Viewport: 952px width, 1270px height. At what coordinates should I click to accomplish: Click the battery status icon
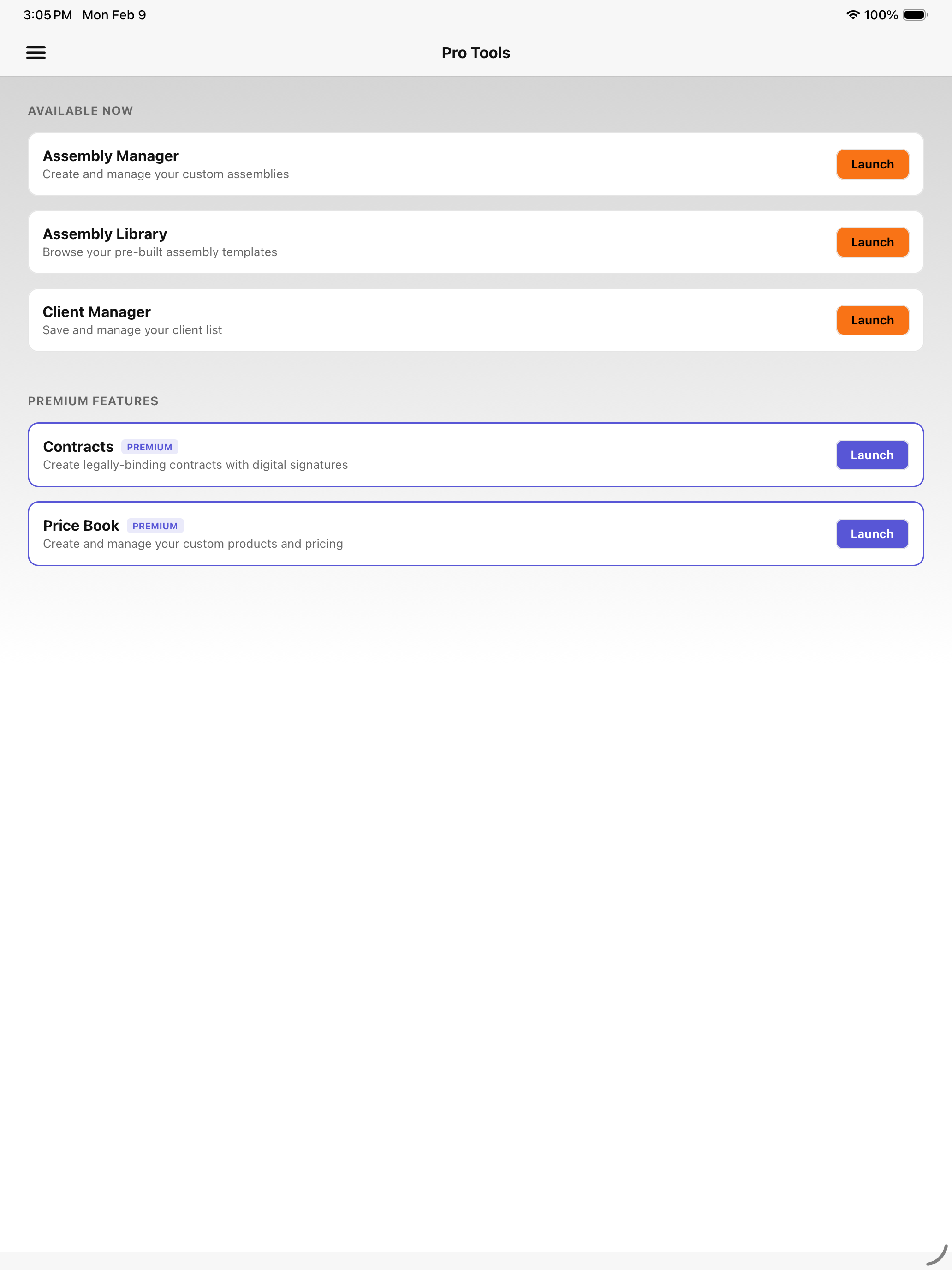(914, 15)
